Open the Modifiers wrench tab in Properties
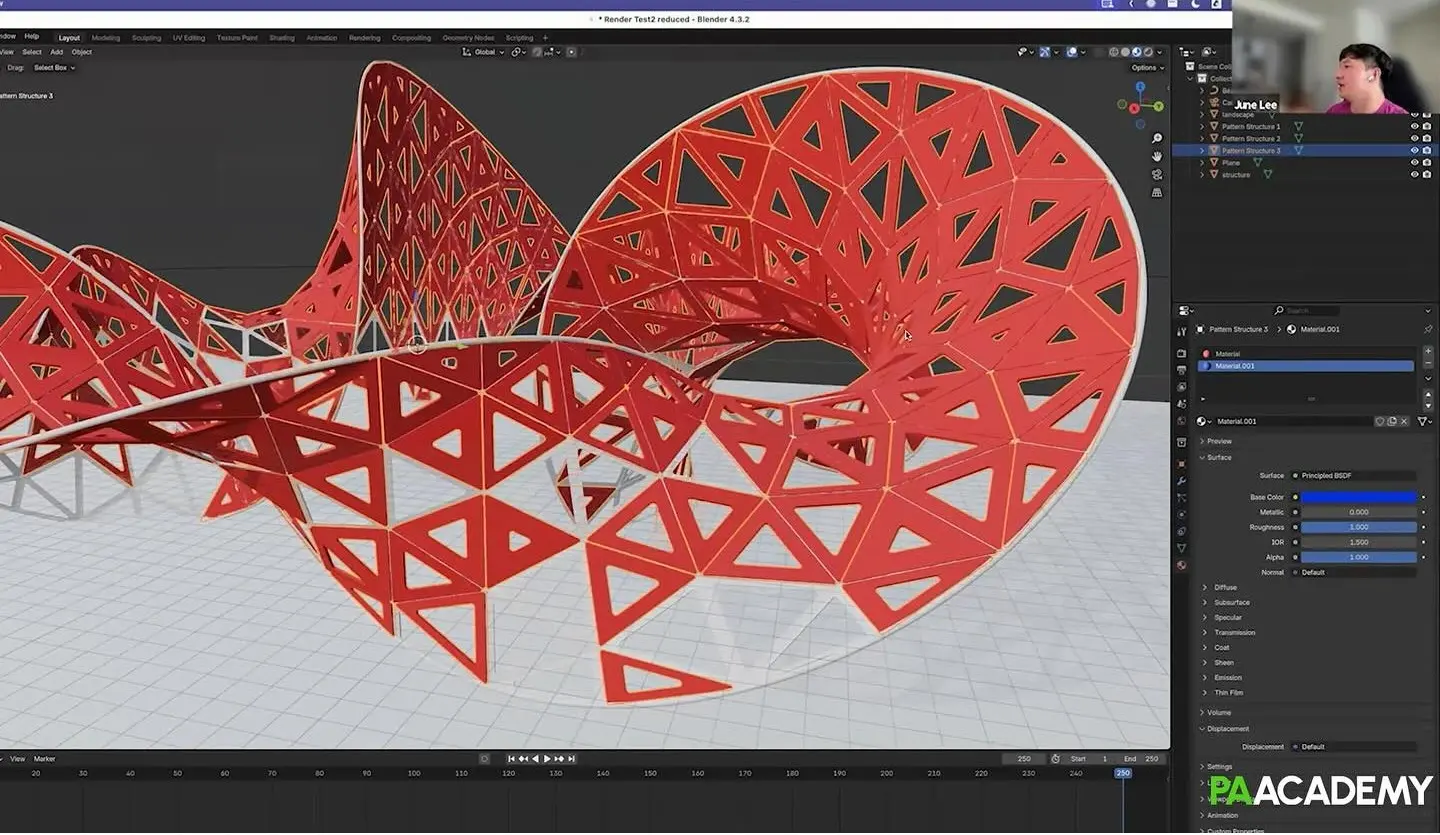1440x835 pixels. (x=1181, y=481)
